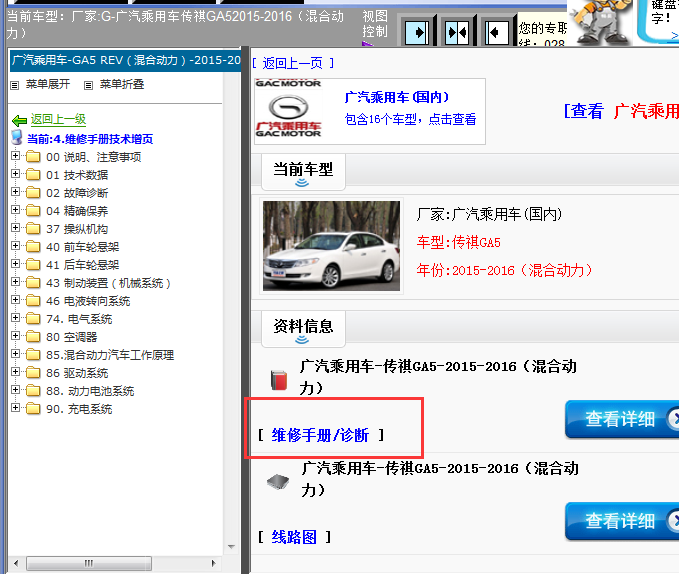Click the 返回上一页 link
The width and height of the screenshot is (679, 574).
click(293, 64)
